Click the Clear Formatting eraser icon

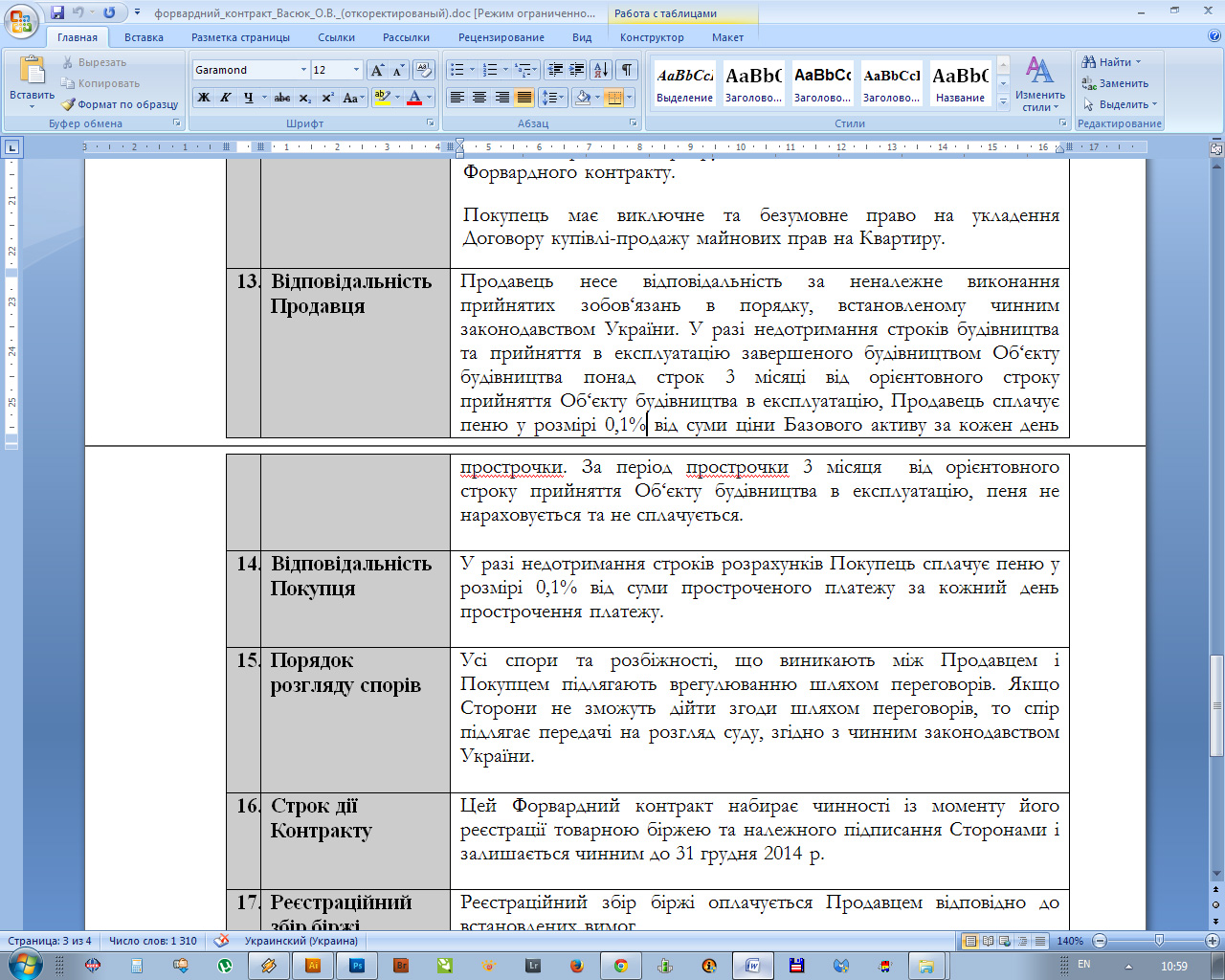424,70
